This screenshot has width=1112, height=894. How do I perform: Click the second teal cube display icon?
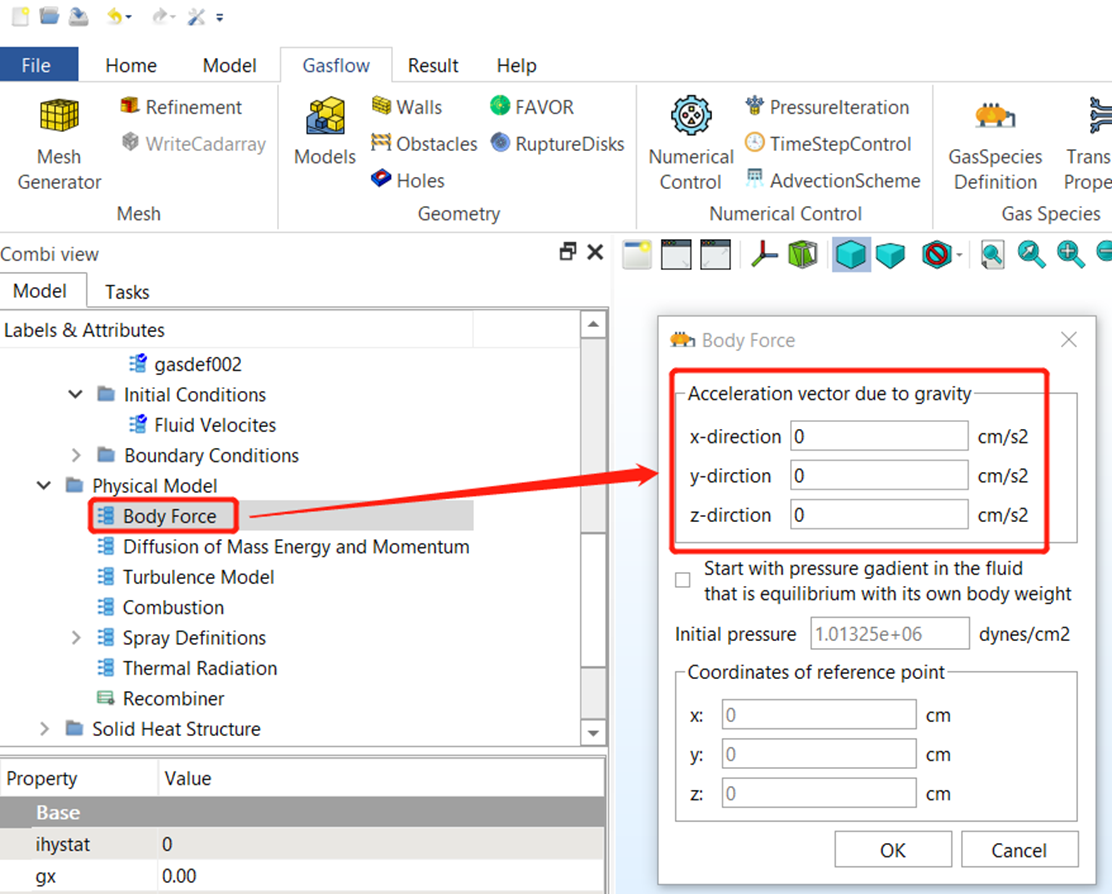(x=890, y=254)
